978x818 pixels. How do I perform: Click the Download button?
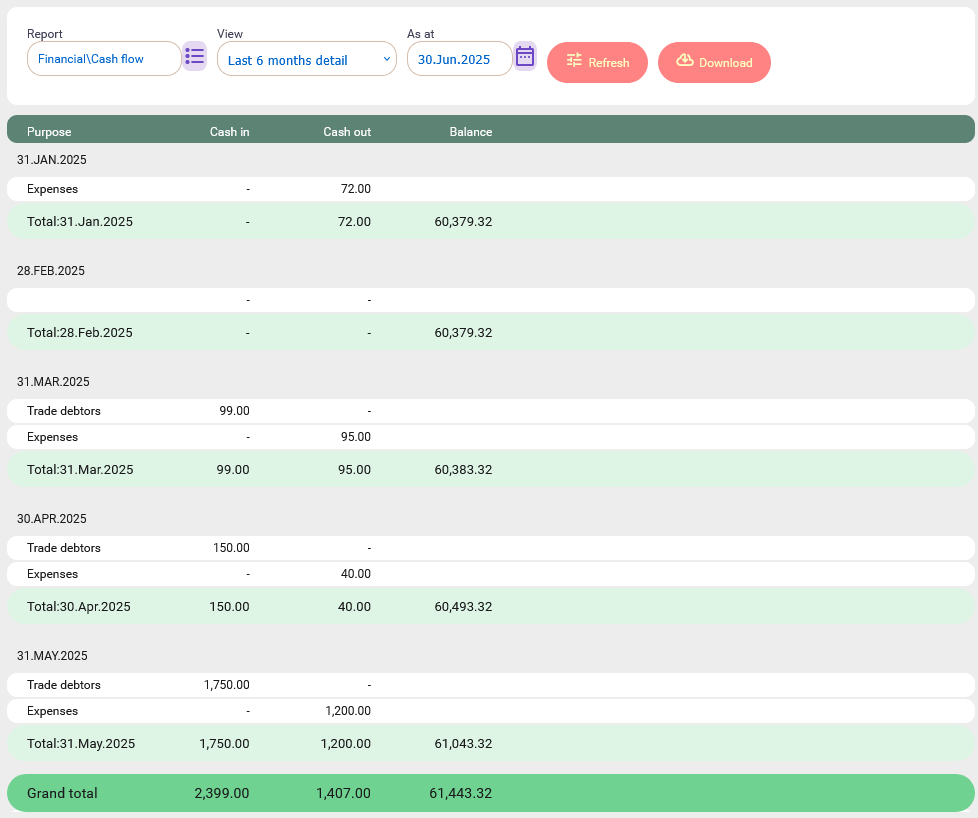click(714, 62)
